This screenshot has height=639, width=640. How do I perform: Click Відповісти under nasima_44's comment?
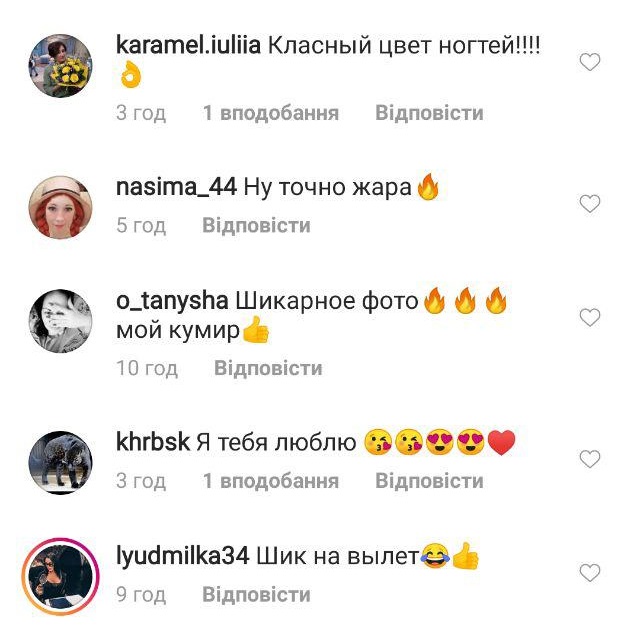click(x=256, y=225)
